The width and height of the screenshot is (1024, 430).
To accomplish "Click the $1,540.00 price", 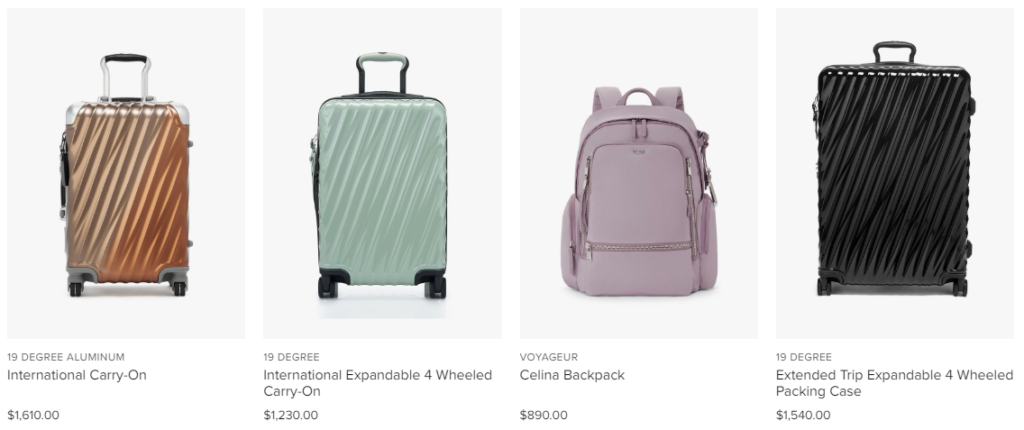I will (x=803, y=415).
